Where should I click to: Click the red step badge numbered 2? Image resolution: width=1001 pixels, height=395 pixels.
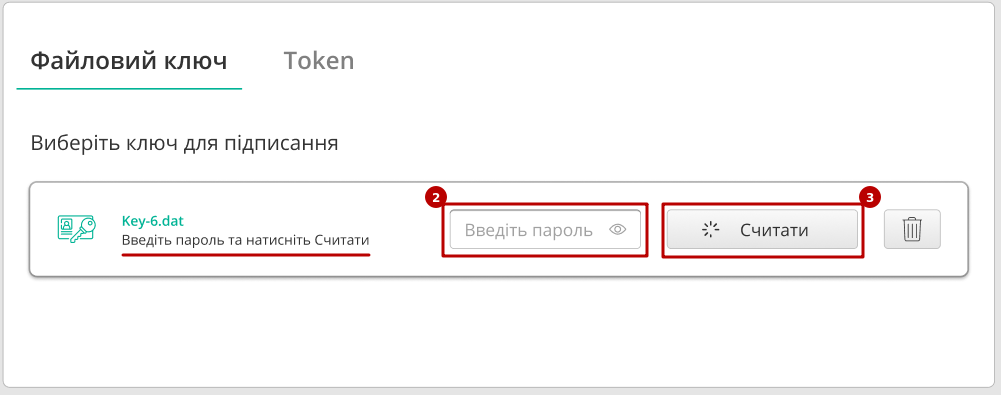436,198
